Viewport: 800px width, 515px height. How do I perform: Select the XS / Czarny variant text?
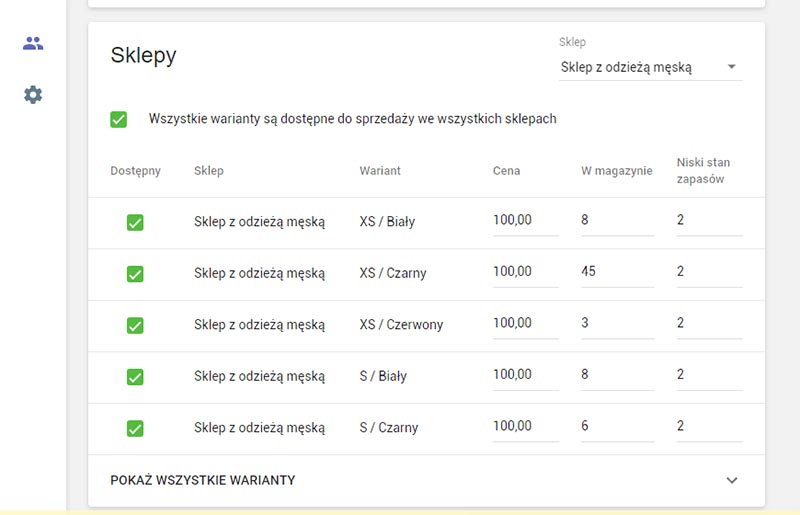point(393,273)
